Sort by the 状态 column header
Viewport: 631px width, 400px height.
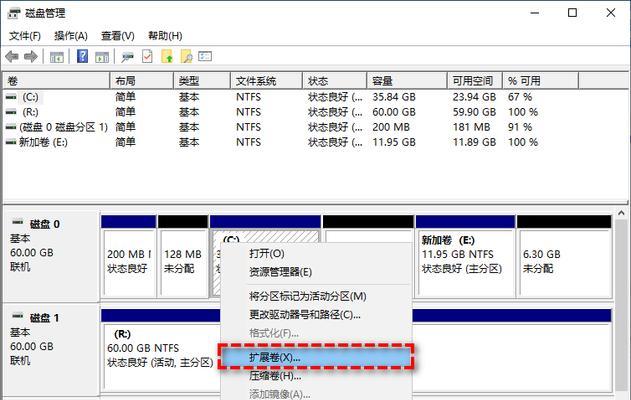(335, 81)
